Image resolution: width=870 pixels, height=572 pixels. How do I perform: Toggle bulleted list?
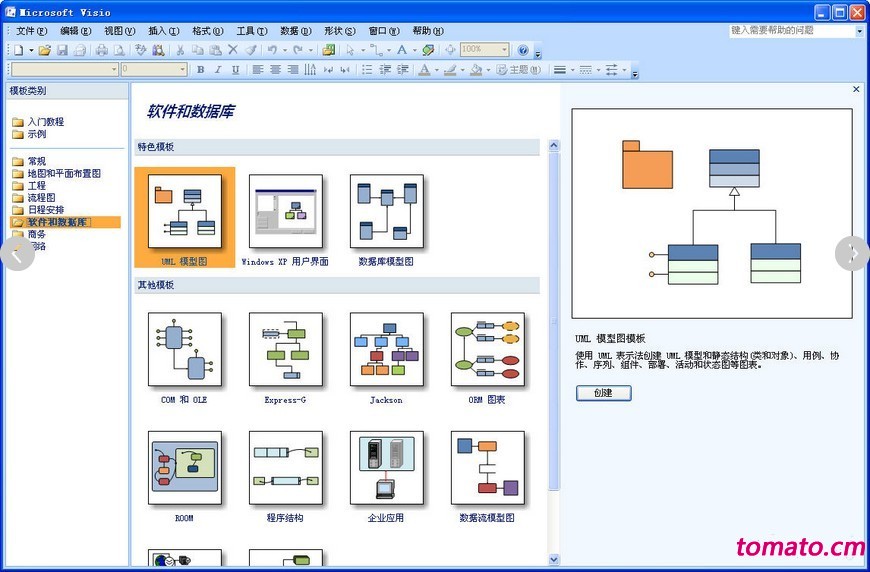pos(367,70)
